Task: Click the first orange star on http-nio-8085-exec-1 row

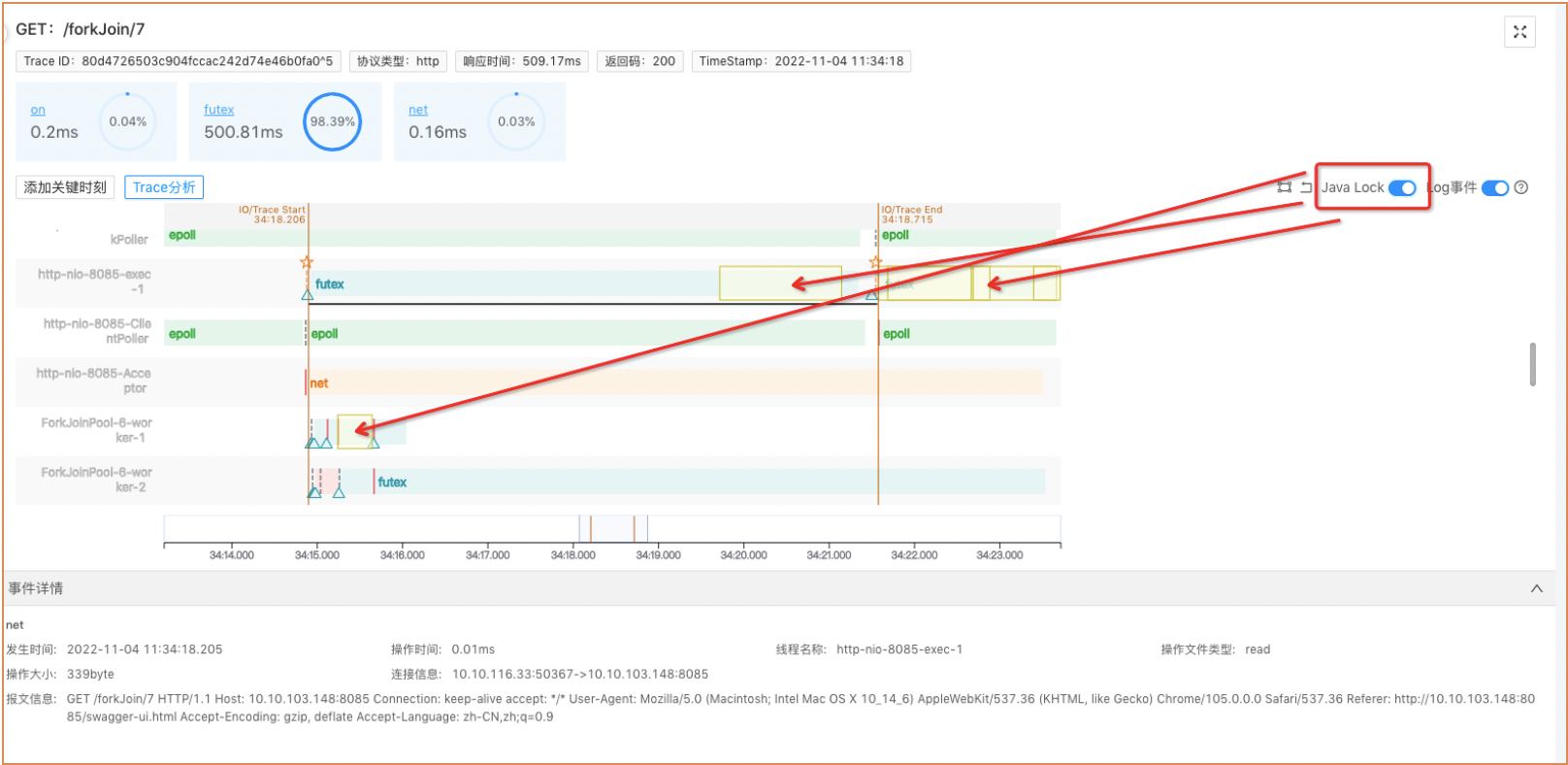Action: (307, 262)
